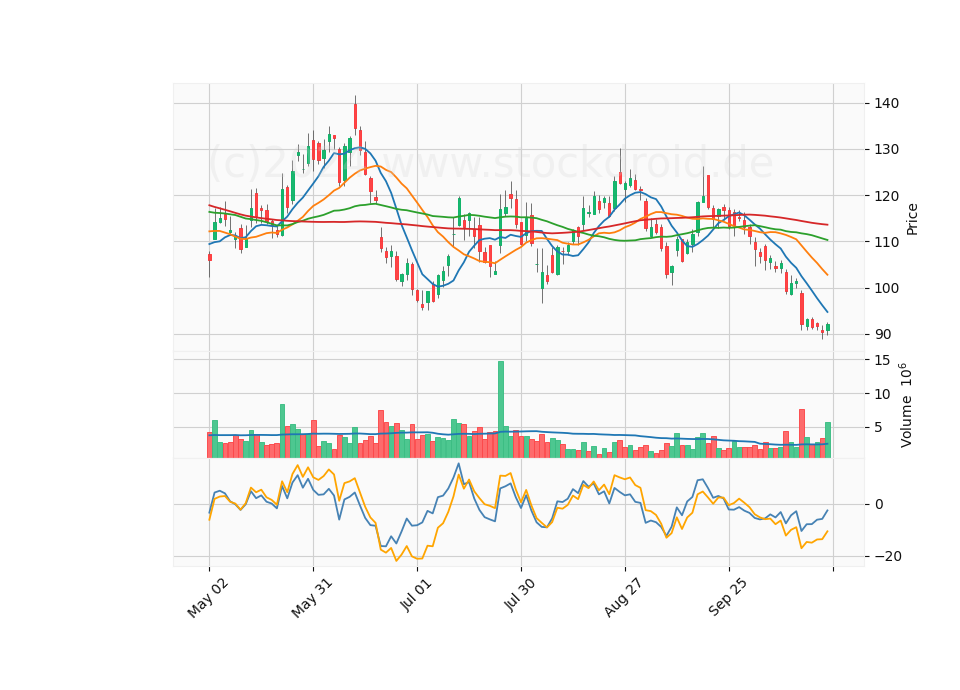Image resolution: width=960 pixels, height=690 pixels.
Task: Click the May 31 date label
Action: point(312,598)
